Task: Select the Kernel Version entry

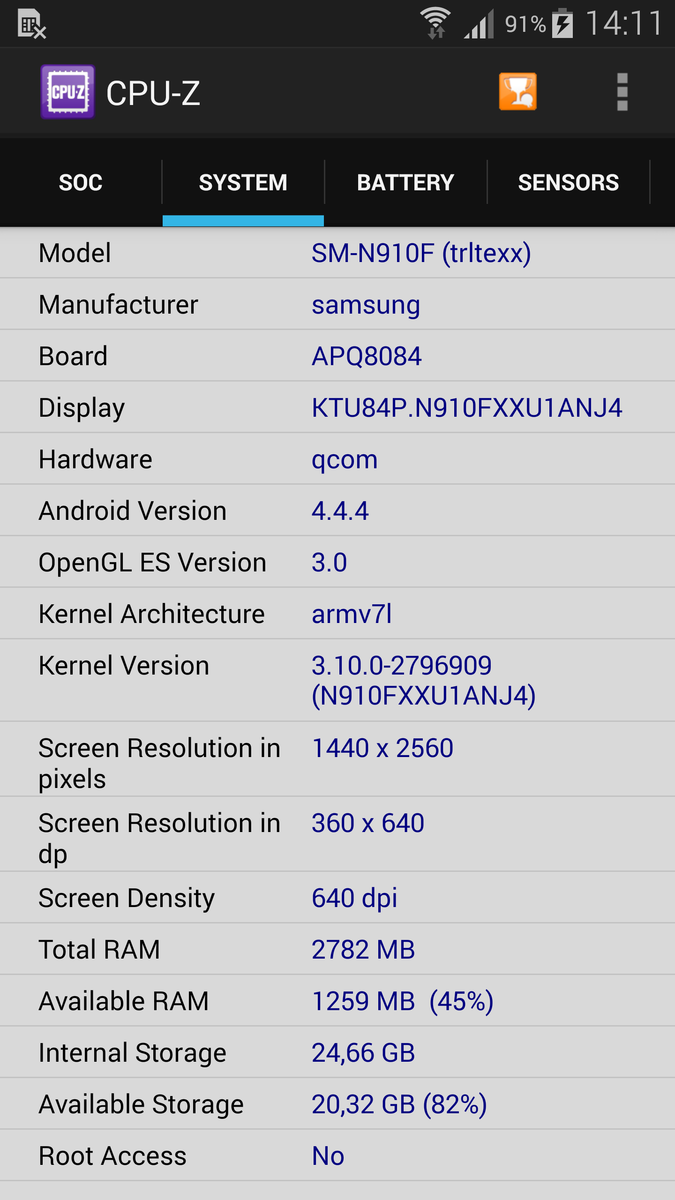Action: click(337, 681)
